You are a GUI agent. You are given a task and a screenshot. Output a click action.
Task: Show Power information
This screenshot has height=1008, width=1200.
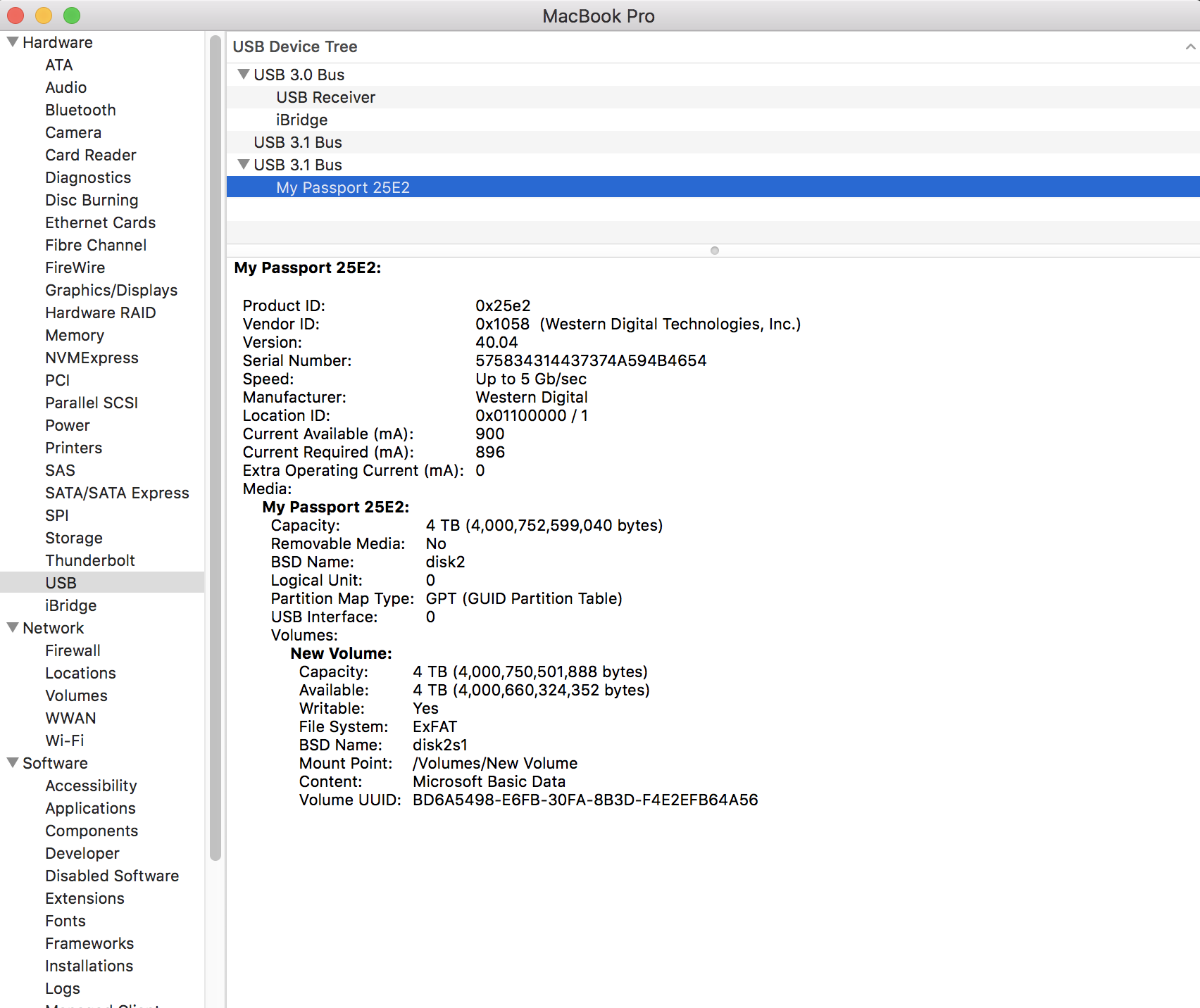coord(68,425)
